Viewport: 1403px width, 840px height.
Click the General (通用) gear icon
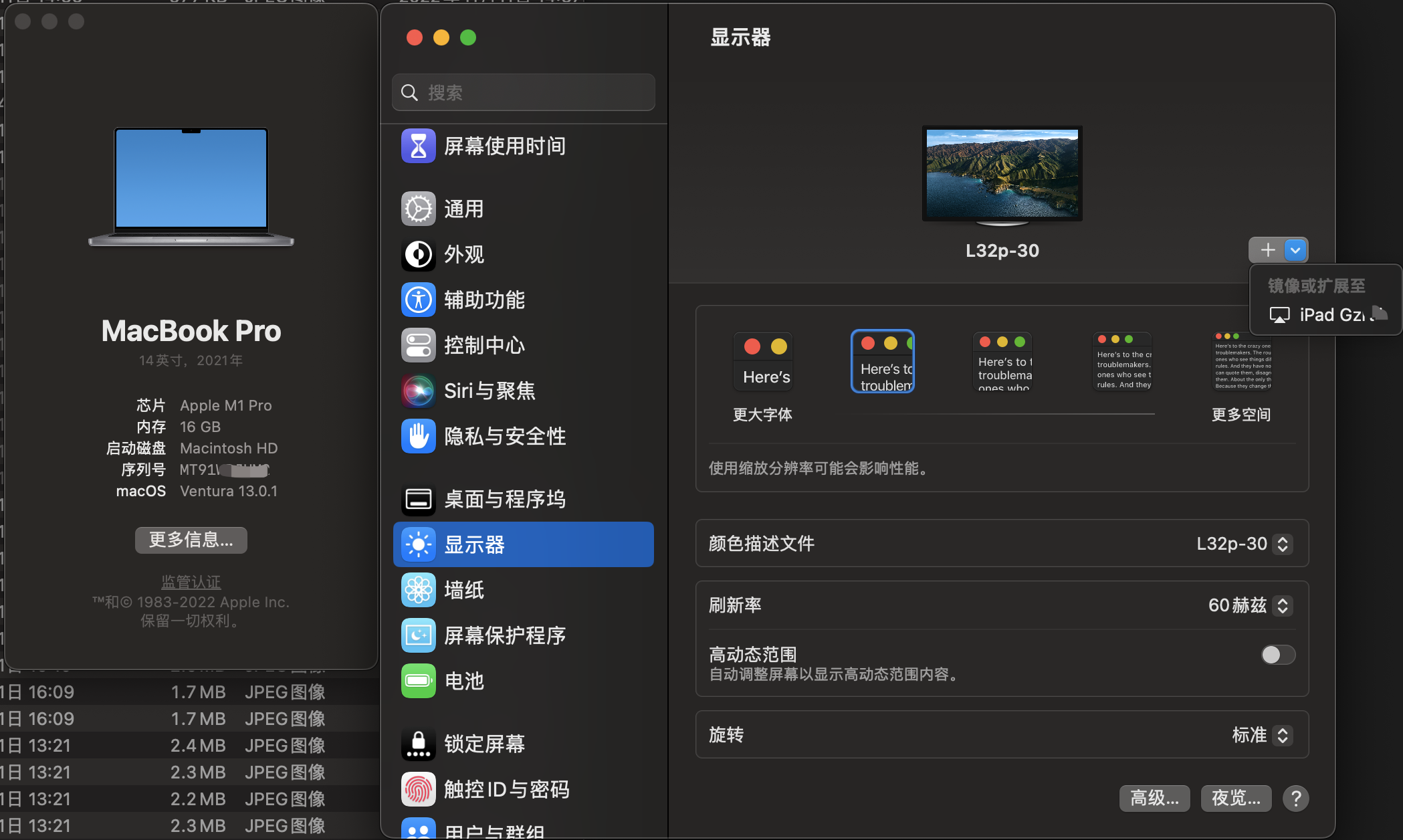point(419,209)
